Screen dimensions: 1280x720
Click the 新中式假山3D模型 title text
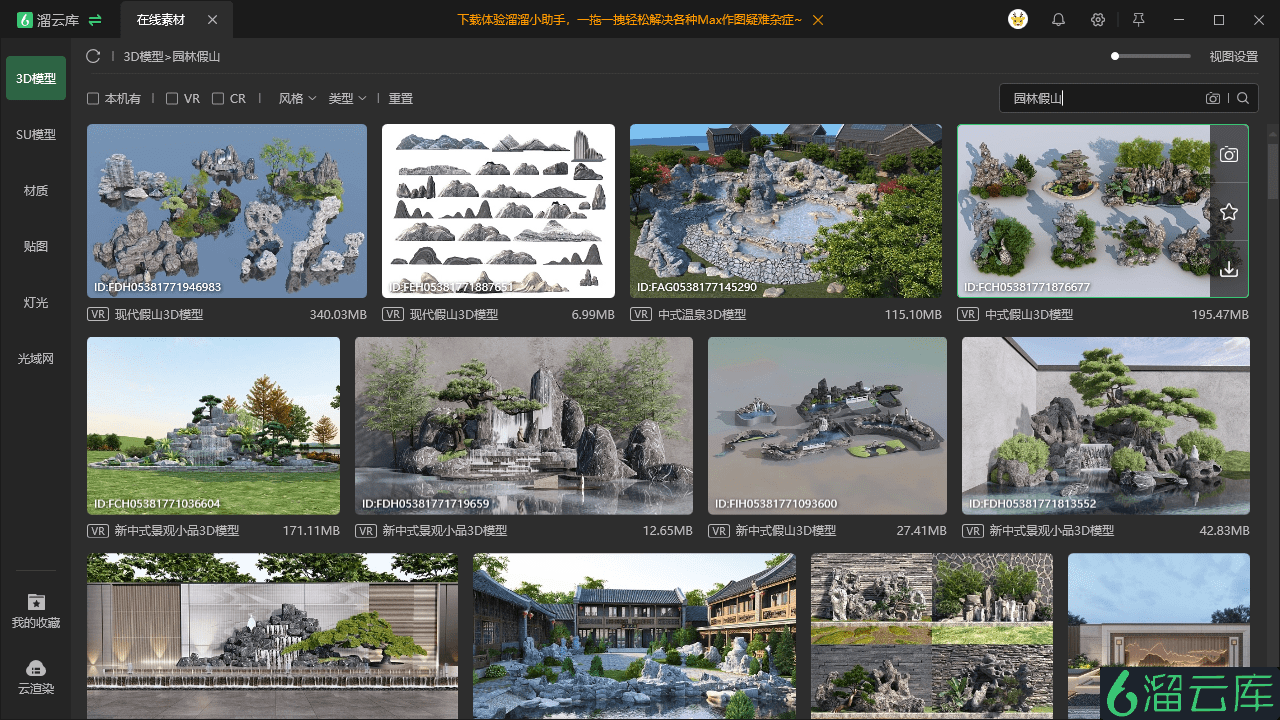(786, 531)
